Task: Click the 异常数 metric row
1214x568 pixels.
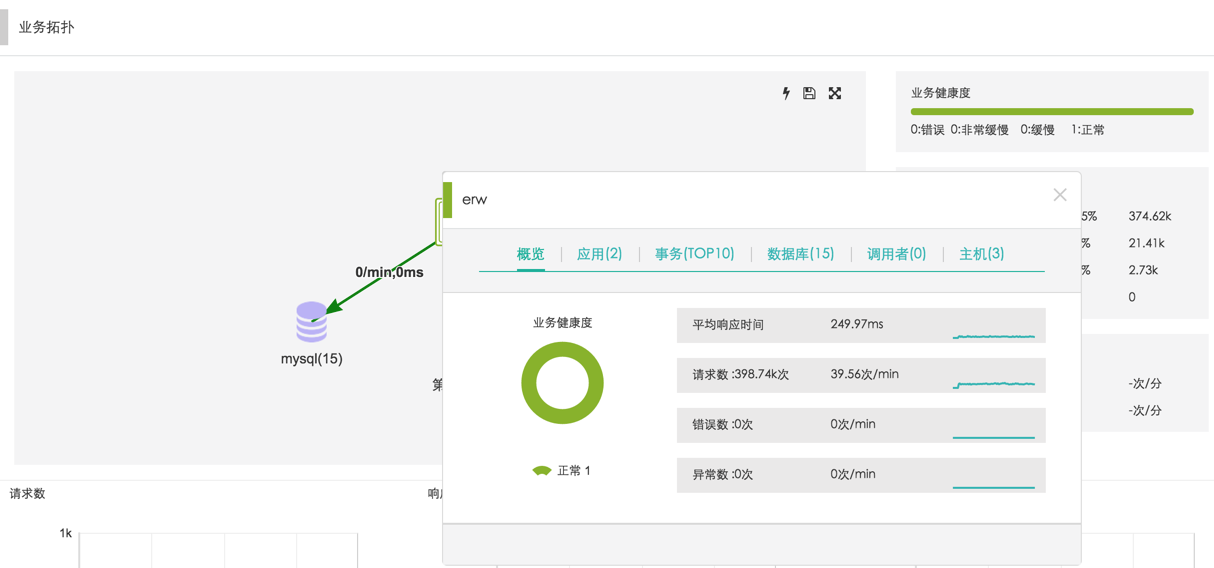Action: [x=860, y=475]
